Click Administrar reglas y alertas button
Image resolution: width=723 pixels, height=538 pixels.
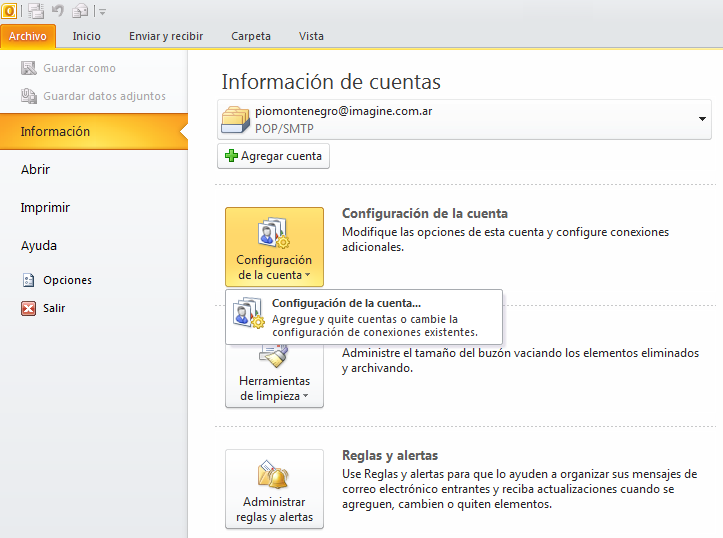click(274, 489)
